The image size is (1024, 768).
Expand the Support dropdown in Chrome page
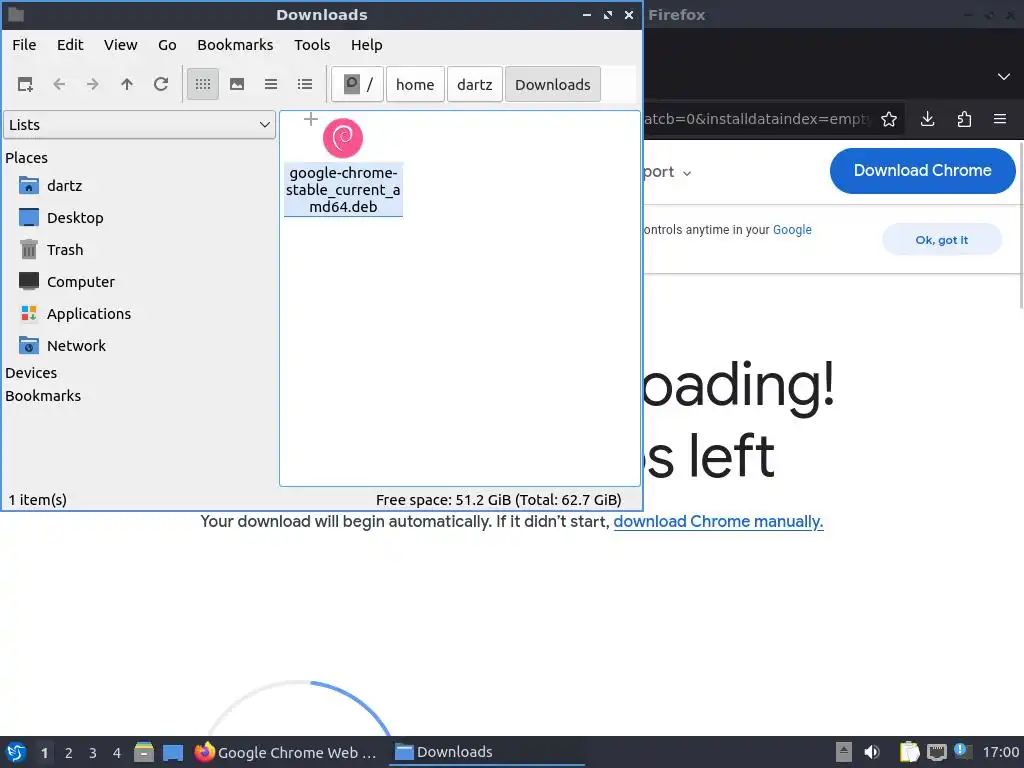tap(667, 172)
